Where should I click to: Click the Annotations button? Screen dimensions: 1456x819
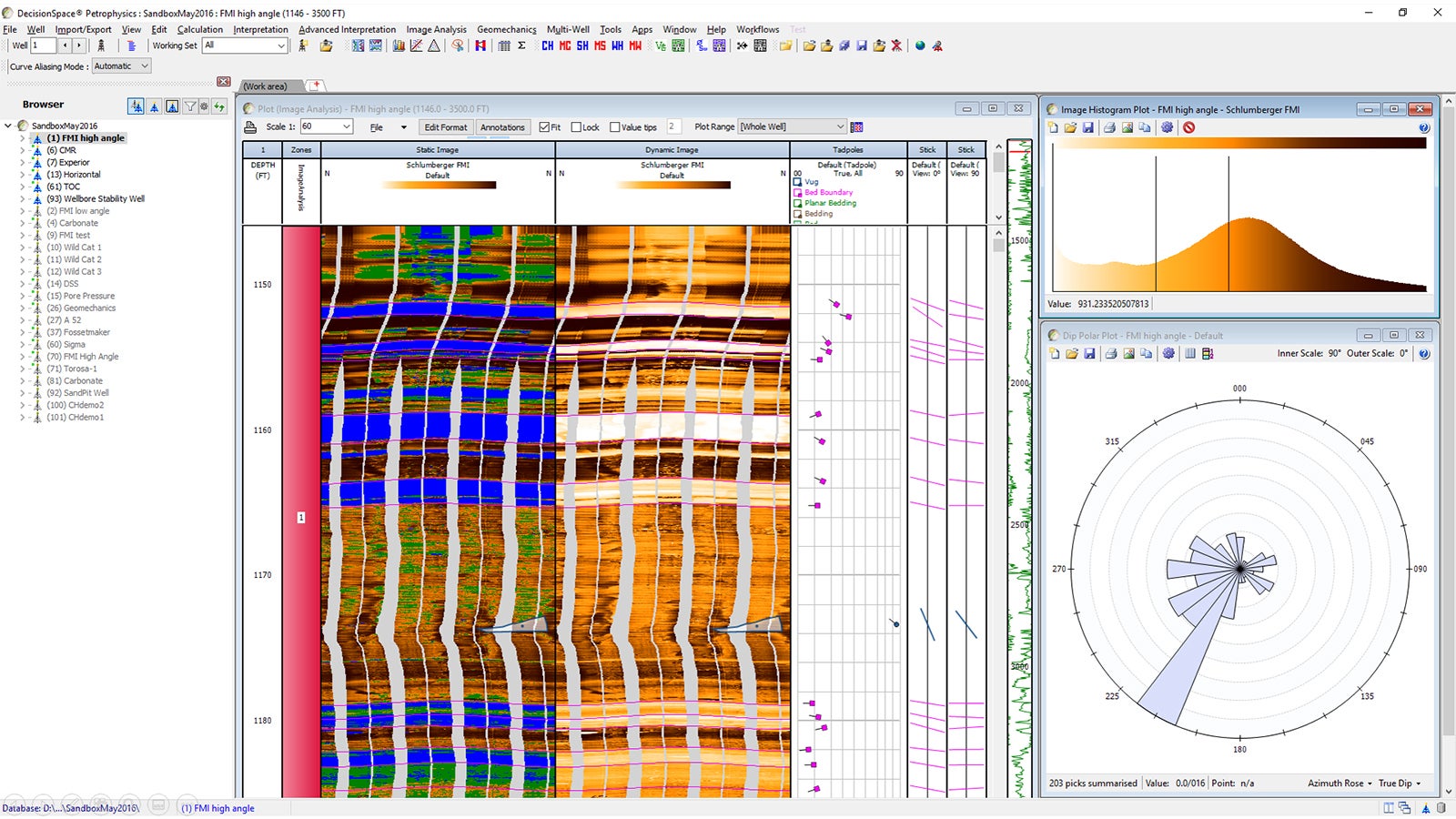click(502, 127)
